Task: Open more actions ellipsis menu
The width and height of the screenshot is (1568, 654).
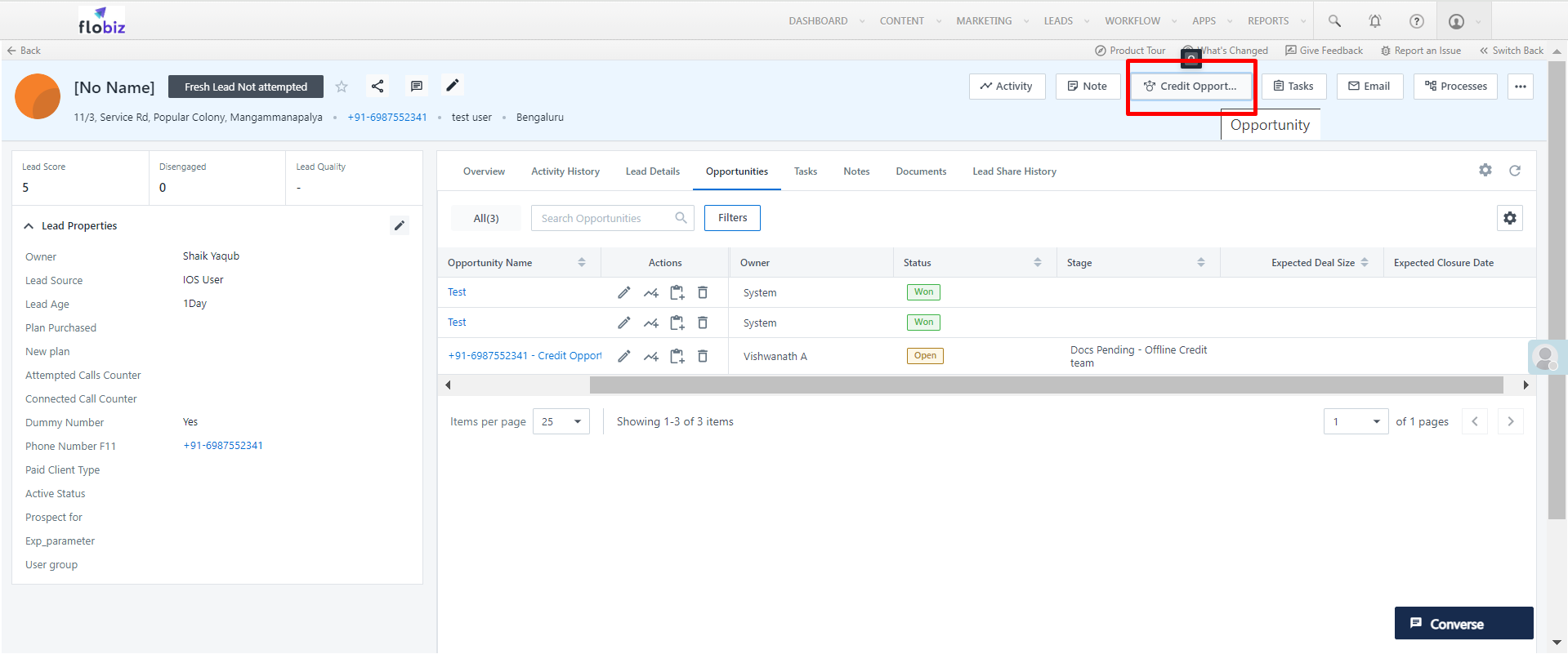Action: 1521,87
